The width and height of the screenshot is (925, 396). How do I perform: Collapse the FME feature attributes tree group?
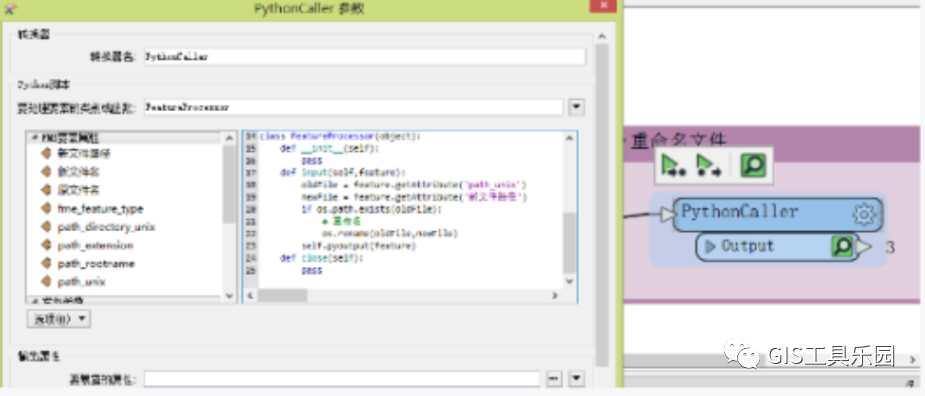pyautogui.click(x=34, y=138)
